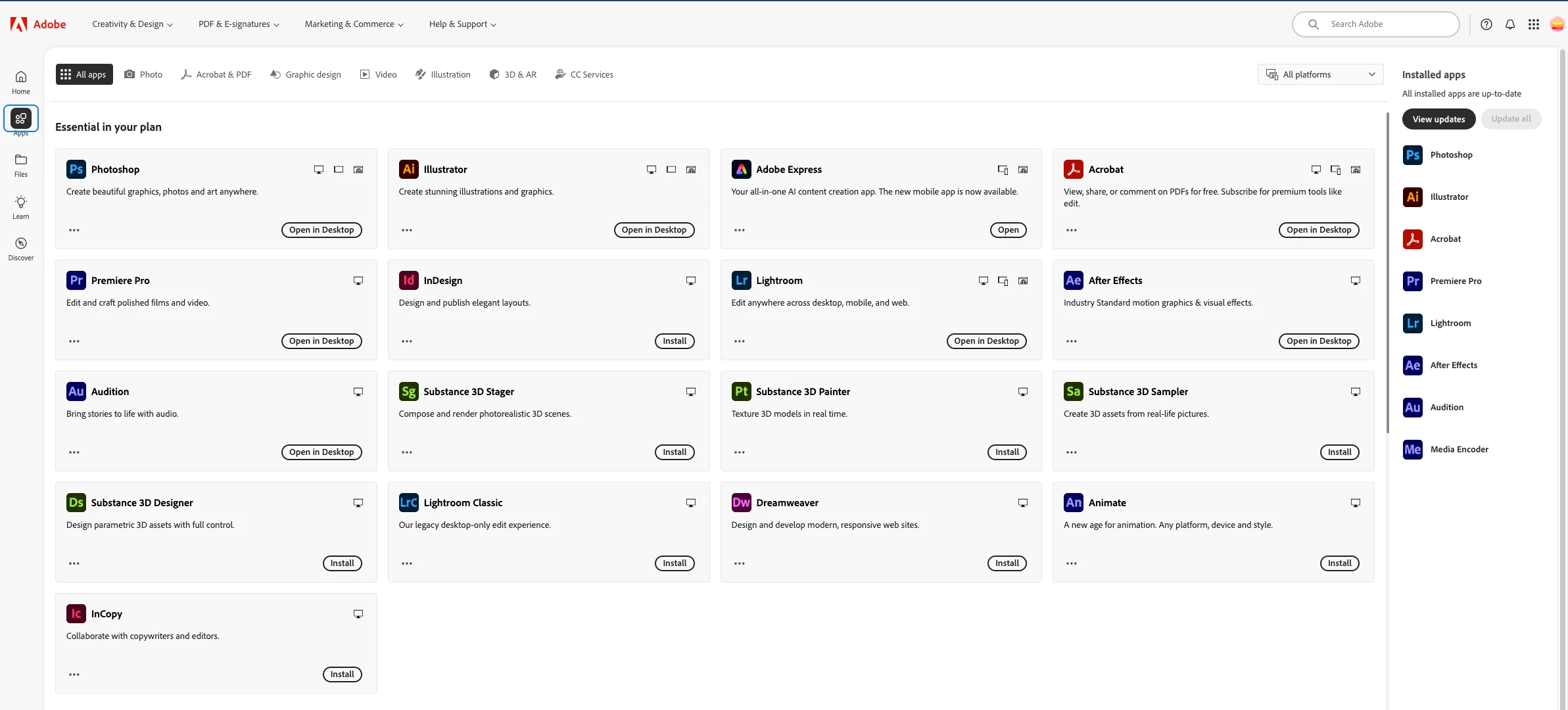Open the three-dot menu on the Photoshop card
This screenshot has height=710, width=1568.
[x=74, y=230]
